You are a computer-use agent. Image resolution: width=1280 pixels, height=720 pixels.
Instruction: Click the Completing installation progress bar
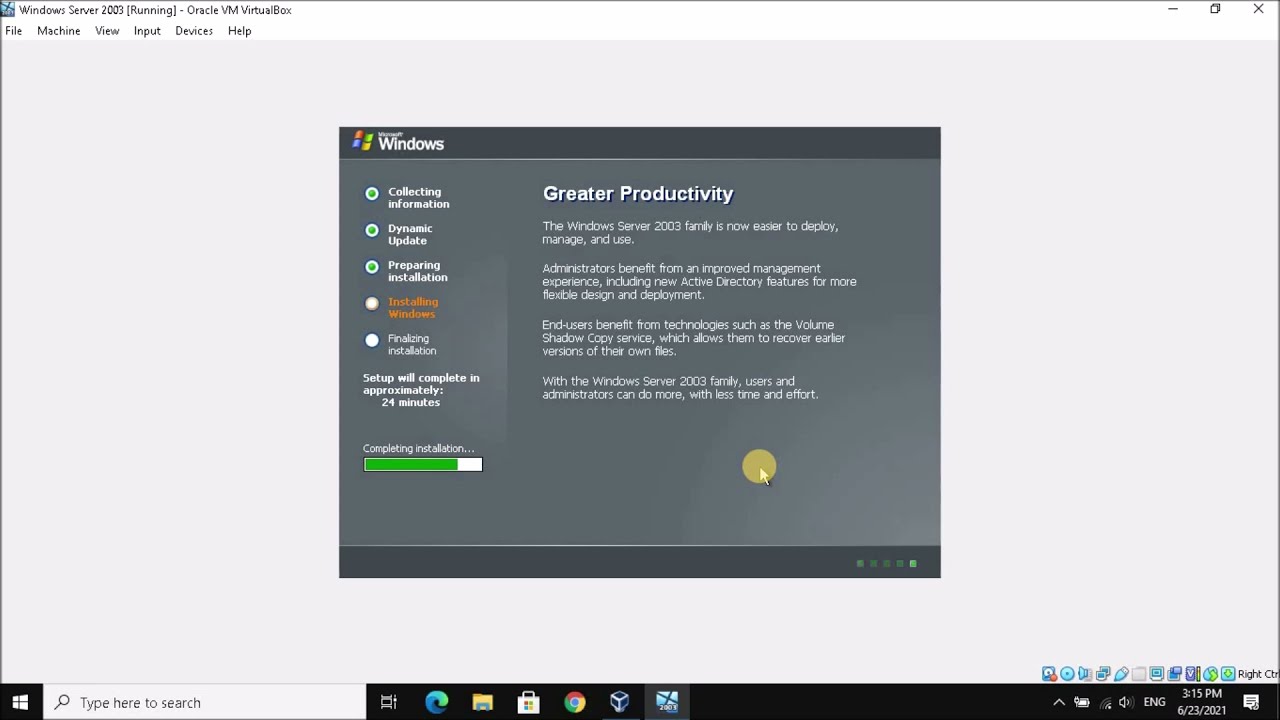pos(423,464)
